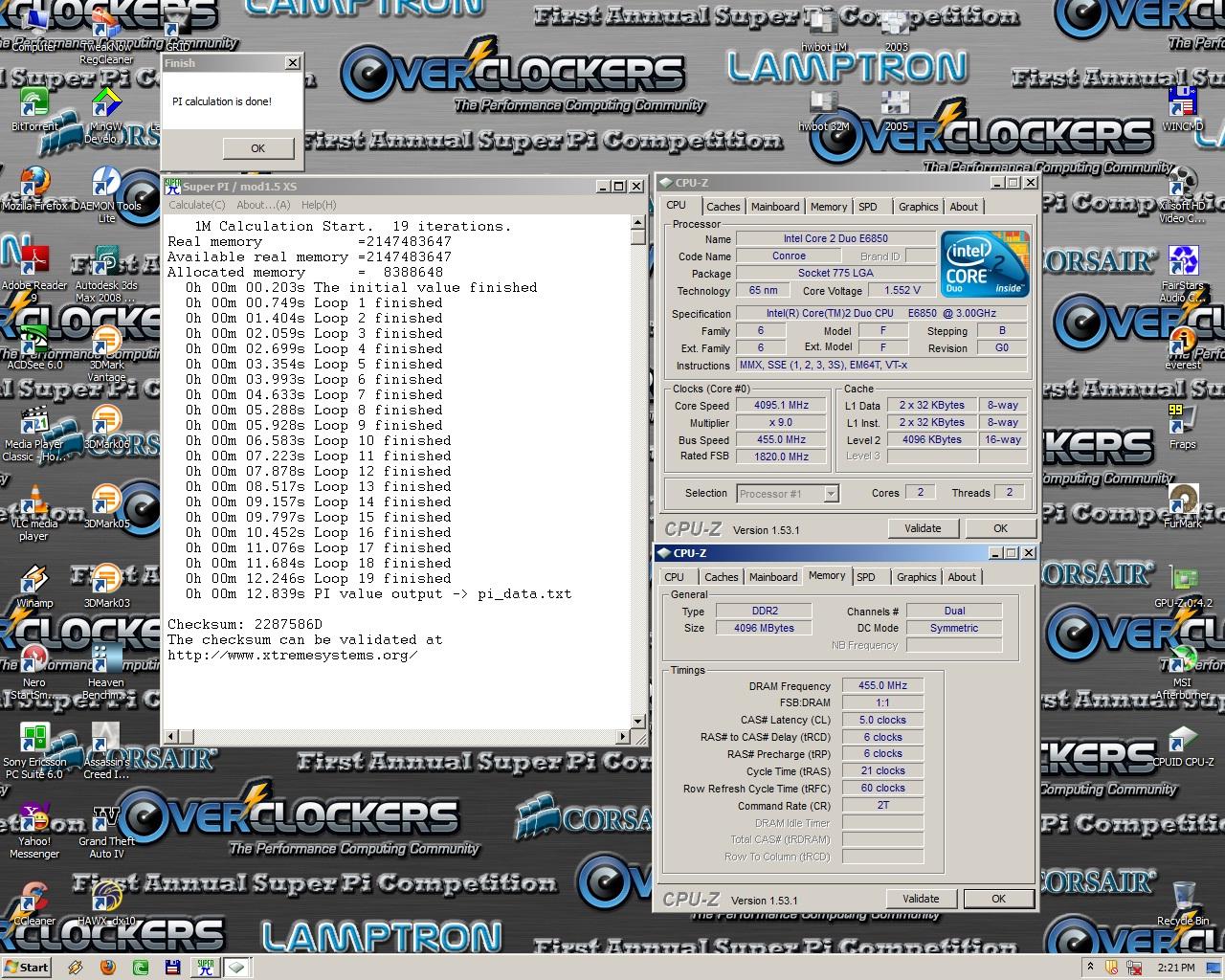Open About tab in upper CPU-Z window
Screen dimensions: 1225x980
coord(964,207)
